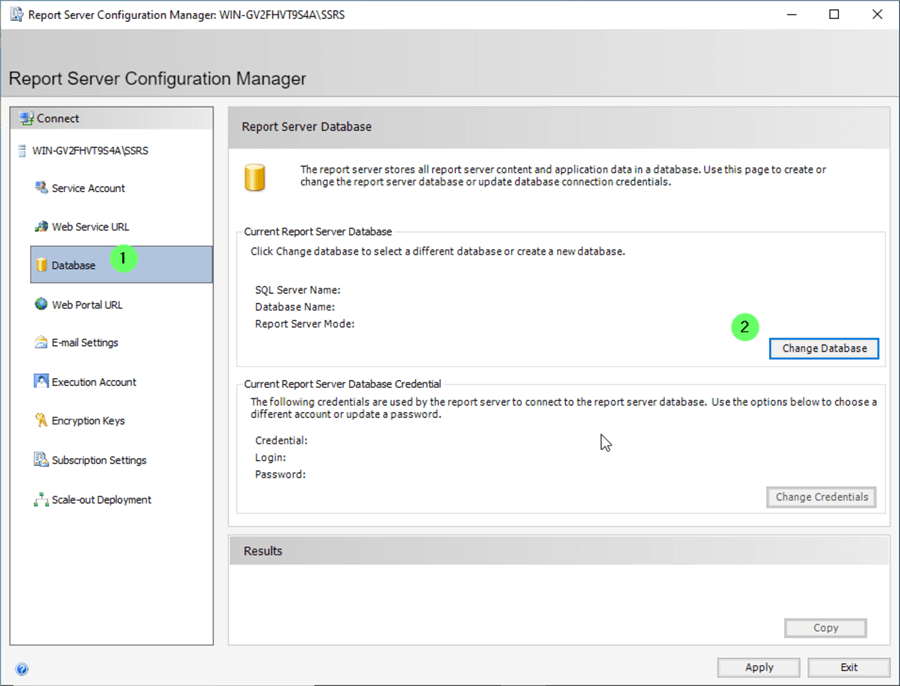Open the help icon at bottom left
900x686 pixels.
pyautogui.click(x=22, y=669)
